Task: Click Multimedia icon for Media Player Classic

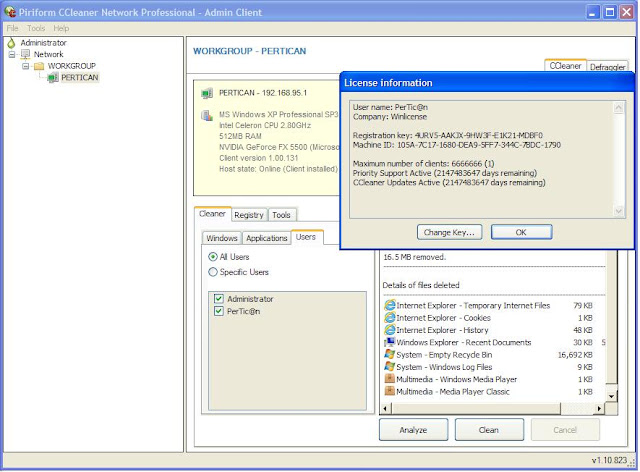Action: pos(390,391)
